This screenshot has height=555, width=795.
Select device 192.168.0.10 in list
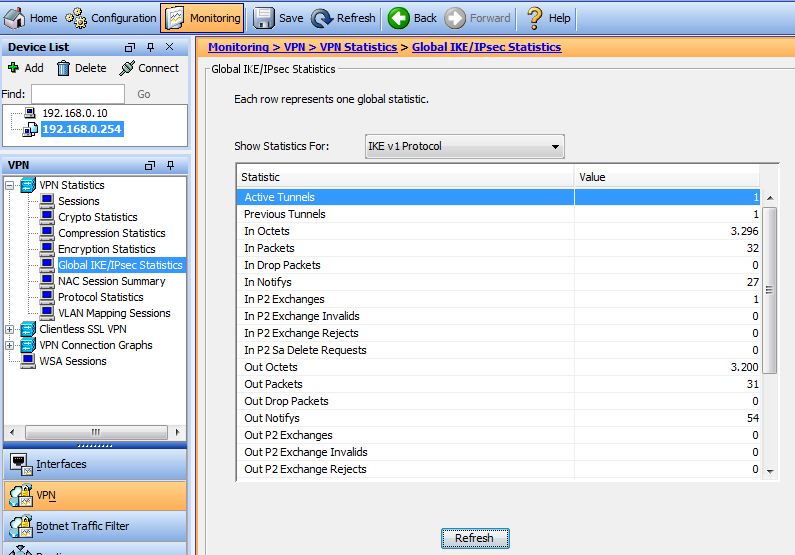tap(75, 113)
